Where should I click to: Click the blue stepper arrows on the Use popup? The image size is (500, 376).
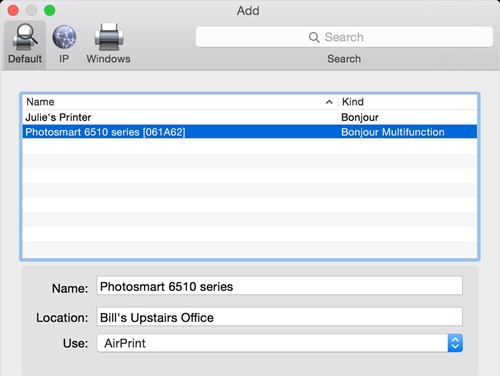[455, 343]
